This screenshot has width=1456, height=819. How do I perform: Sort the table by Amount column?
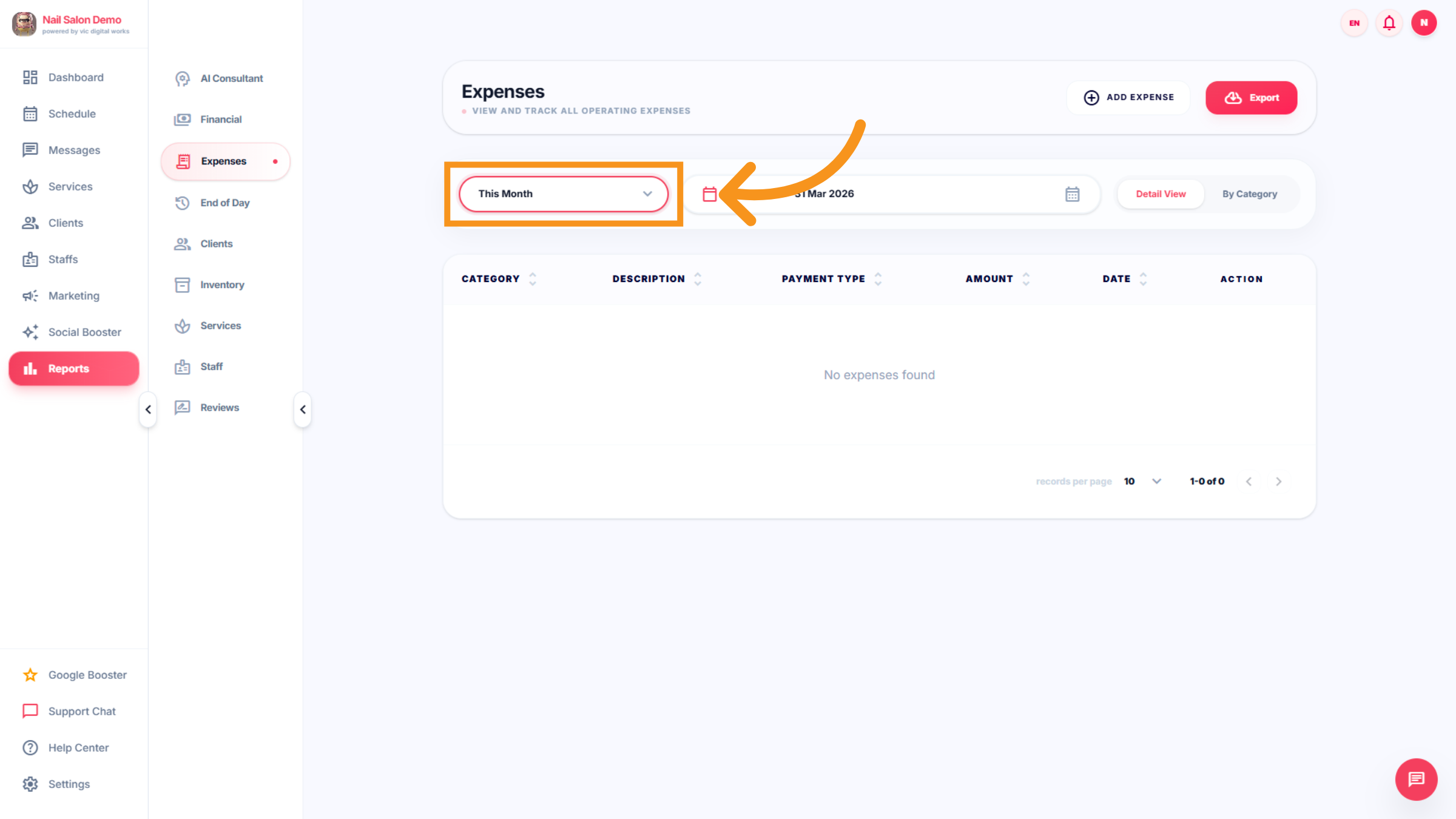click(1026, 278)
